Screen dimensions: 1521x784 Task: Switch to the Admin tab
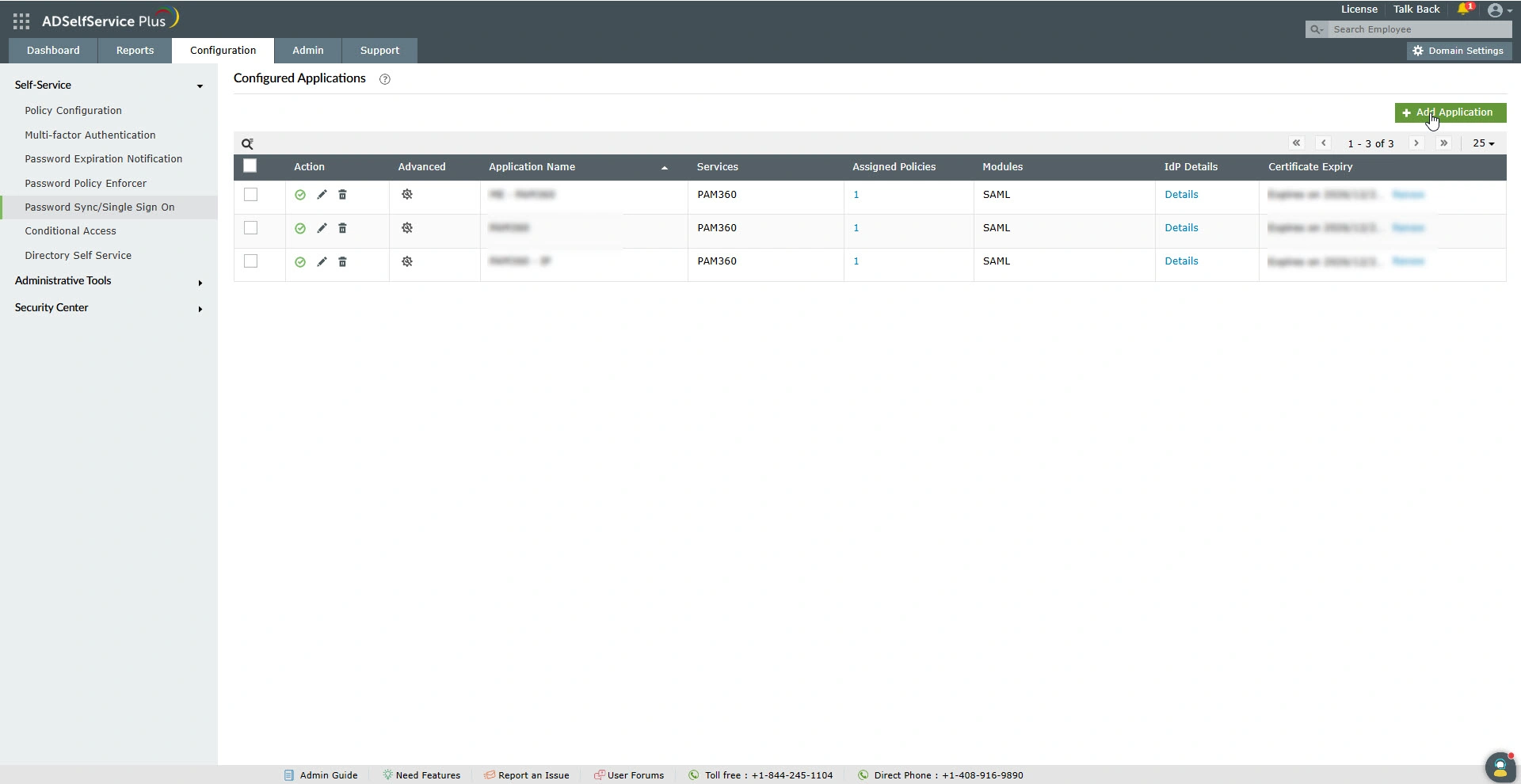click(307, 50)
